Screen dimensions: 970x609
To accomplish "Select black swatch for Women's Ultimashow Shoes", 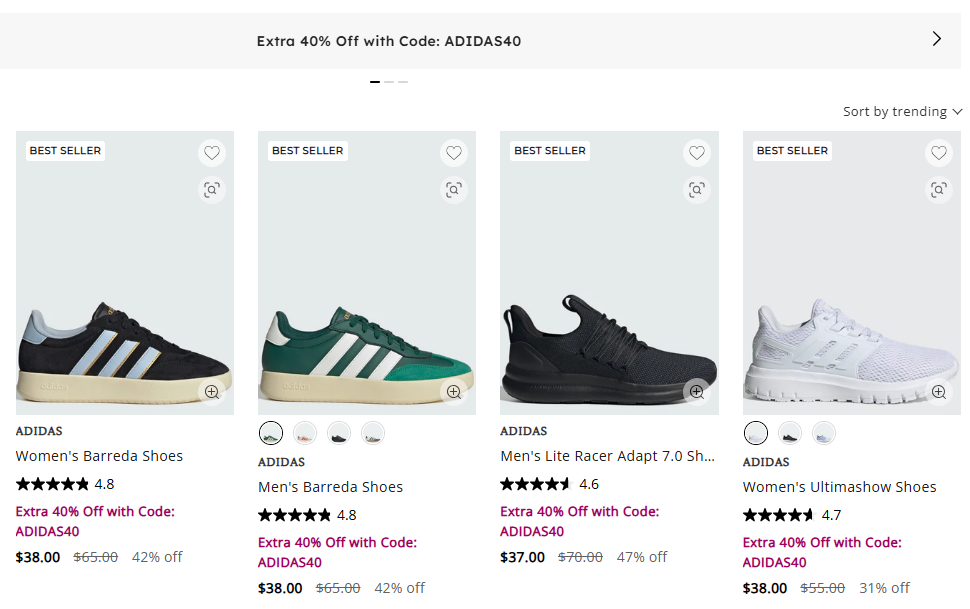I will 790,433.
